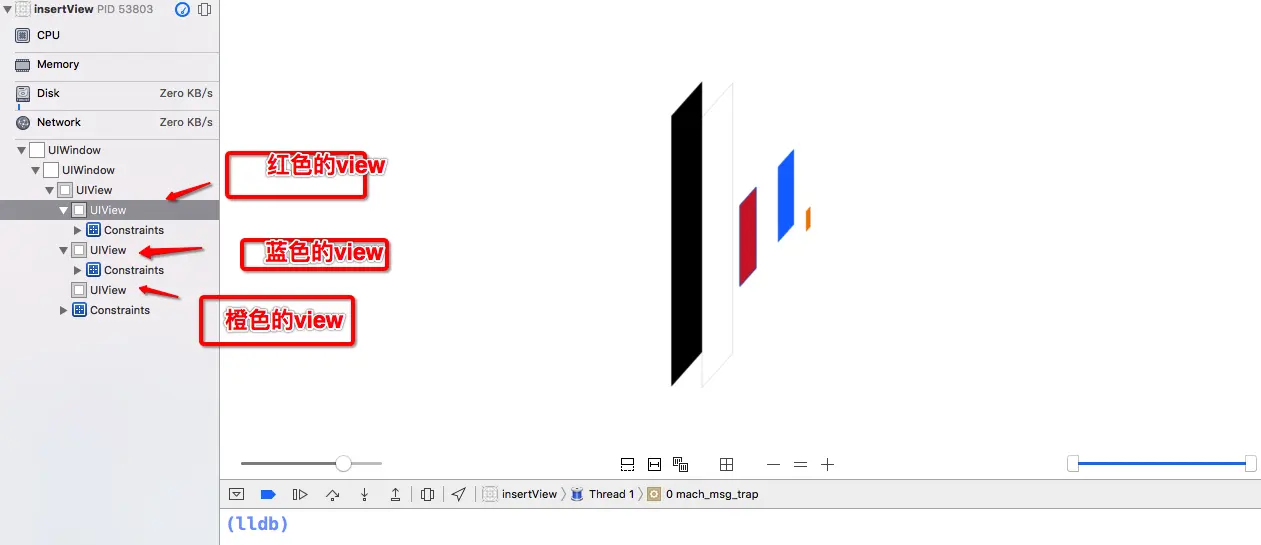Open the gauge view-options icon beside PID 53803

182,9
